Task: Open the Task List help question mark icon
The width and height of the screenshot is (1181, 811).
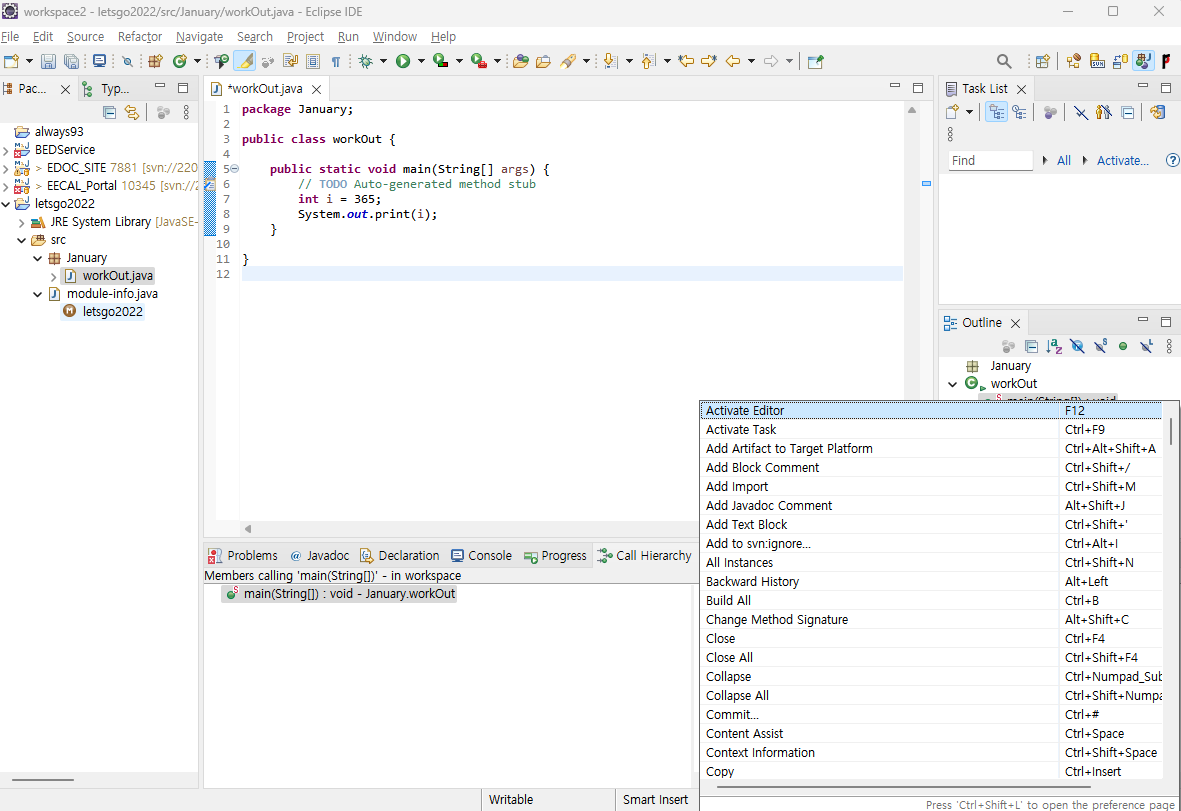Action: point(1172,160)
